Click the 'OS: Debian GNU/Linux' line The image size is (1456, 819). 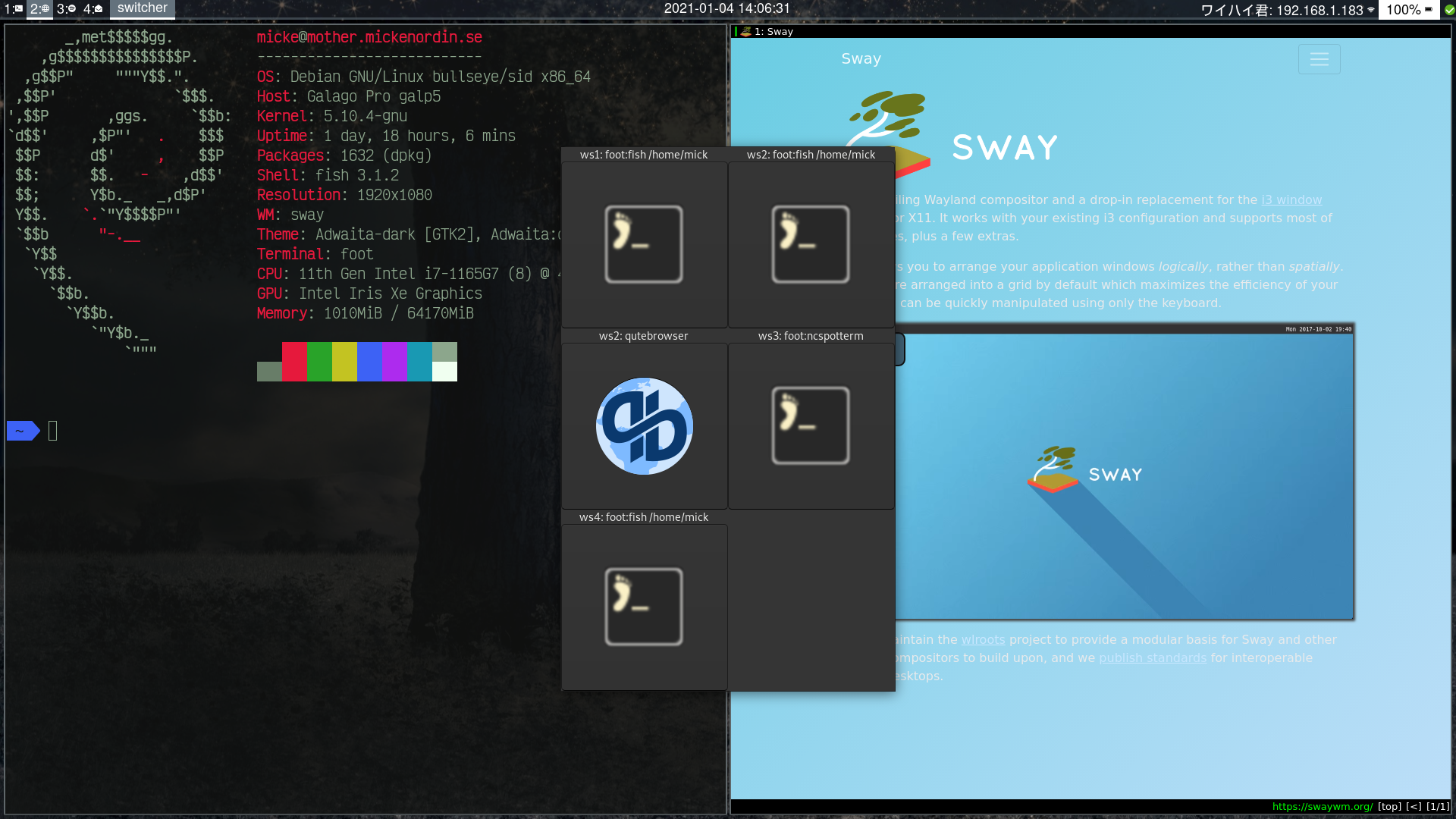423,77
